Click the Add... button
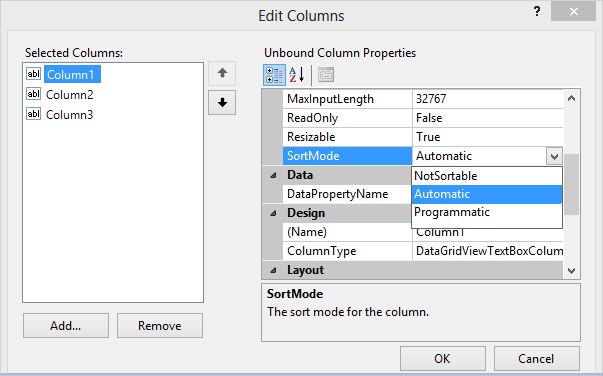The image size is (603, 376). pos(66,326)
